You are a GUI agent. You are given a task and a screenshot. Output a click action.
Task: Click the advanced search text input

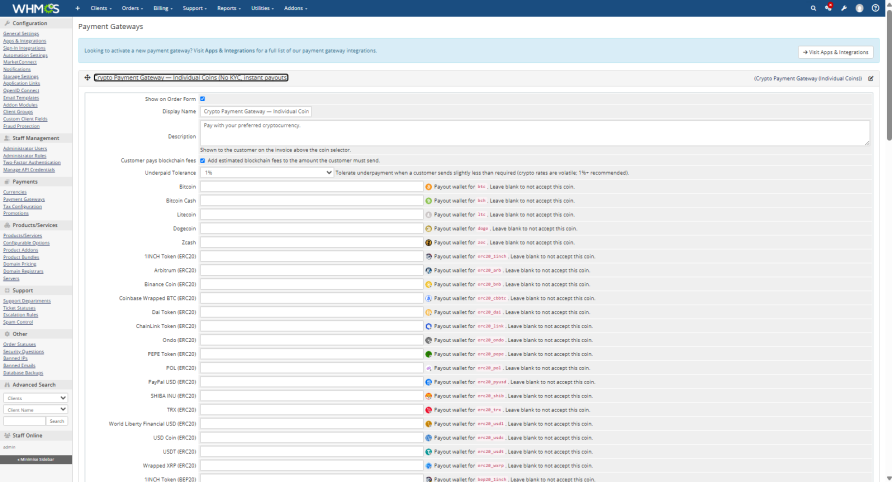tap(24, 421)
